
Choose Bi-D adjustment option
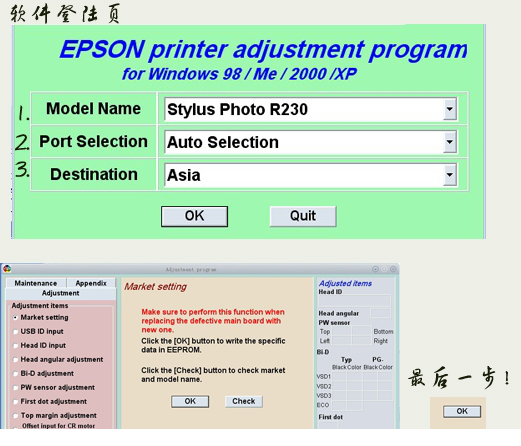pyautogui.click(x=15, y=374)
